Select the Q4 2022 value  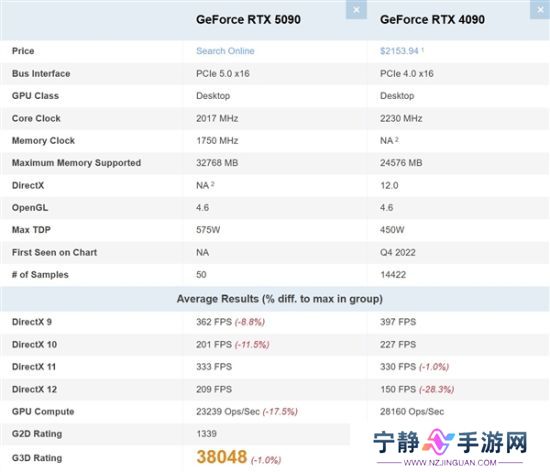(x=398, y=252)
